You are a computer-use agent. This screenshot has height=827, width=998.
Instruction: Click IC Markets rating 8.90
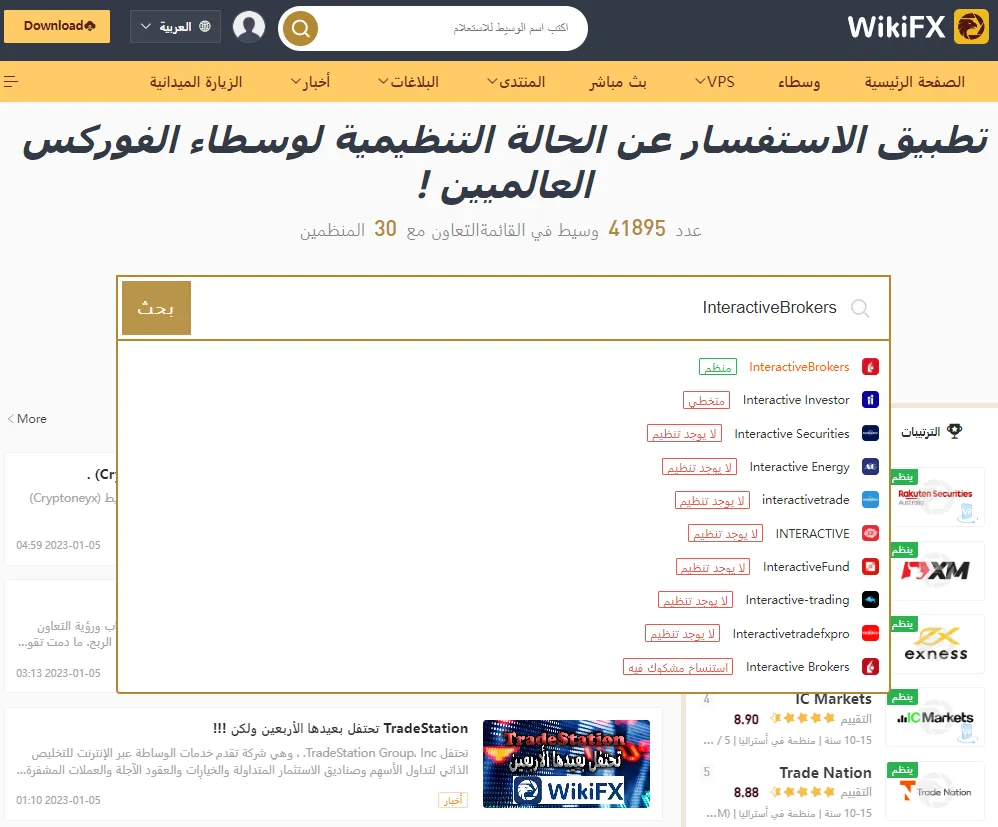pyautogui.click(x=746, y=719)
